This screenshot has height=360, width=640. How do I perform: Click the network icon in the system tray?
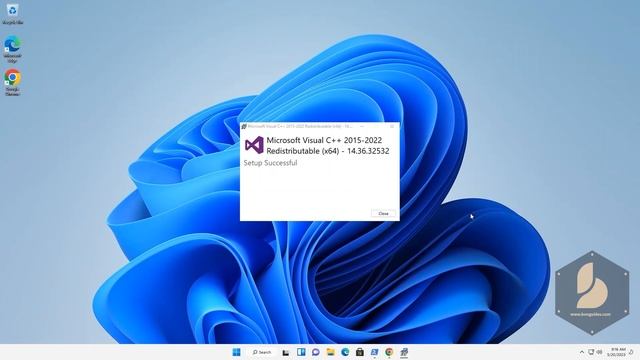pos(591,352)
